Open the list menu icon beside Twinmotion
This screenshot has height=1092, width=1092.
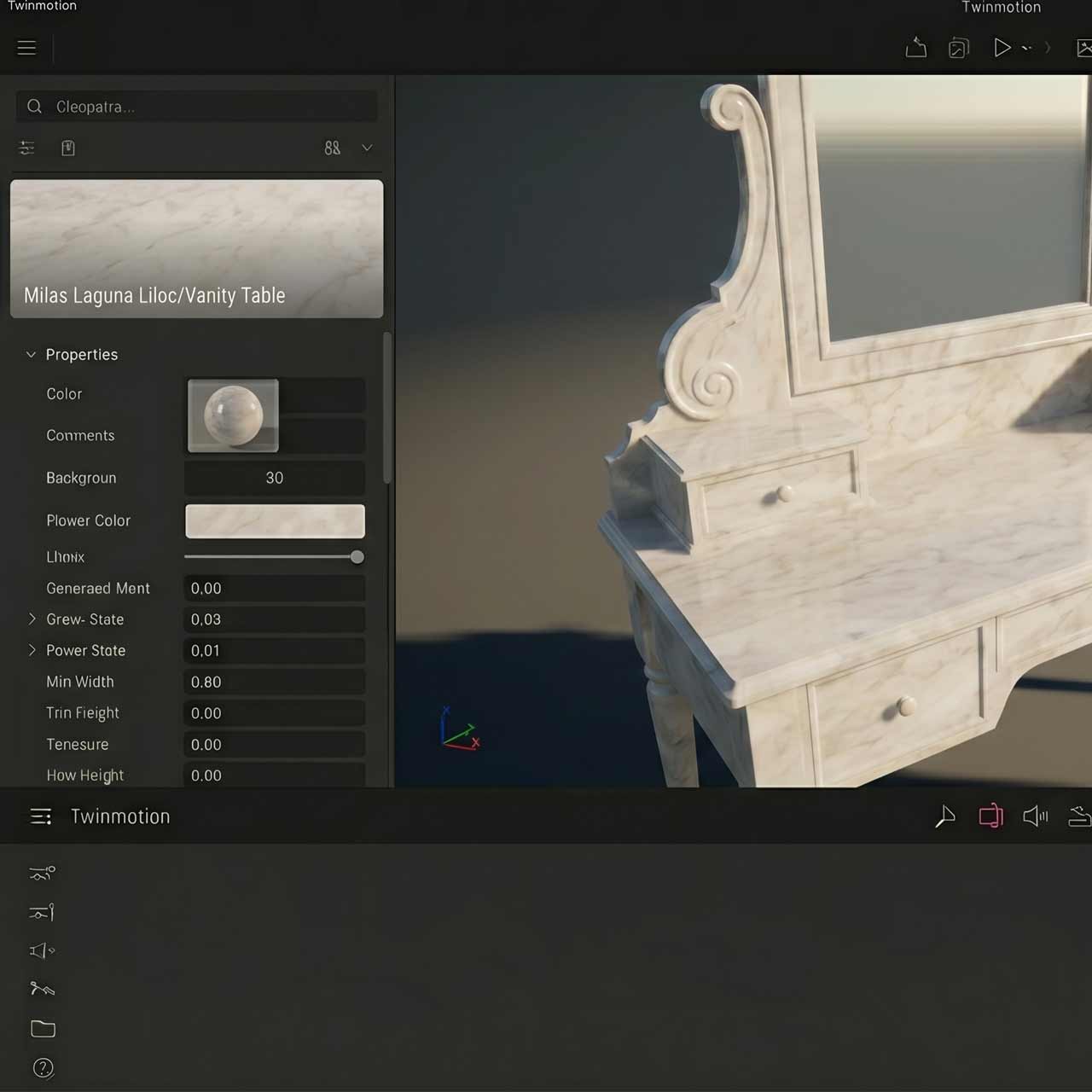41,816
